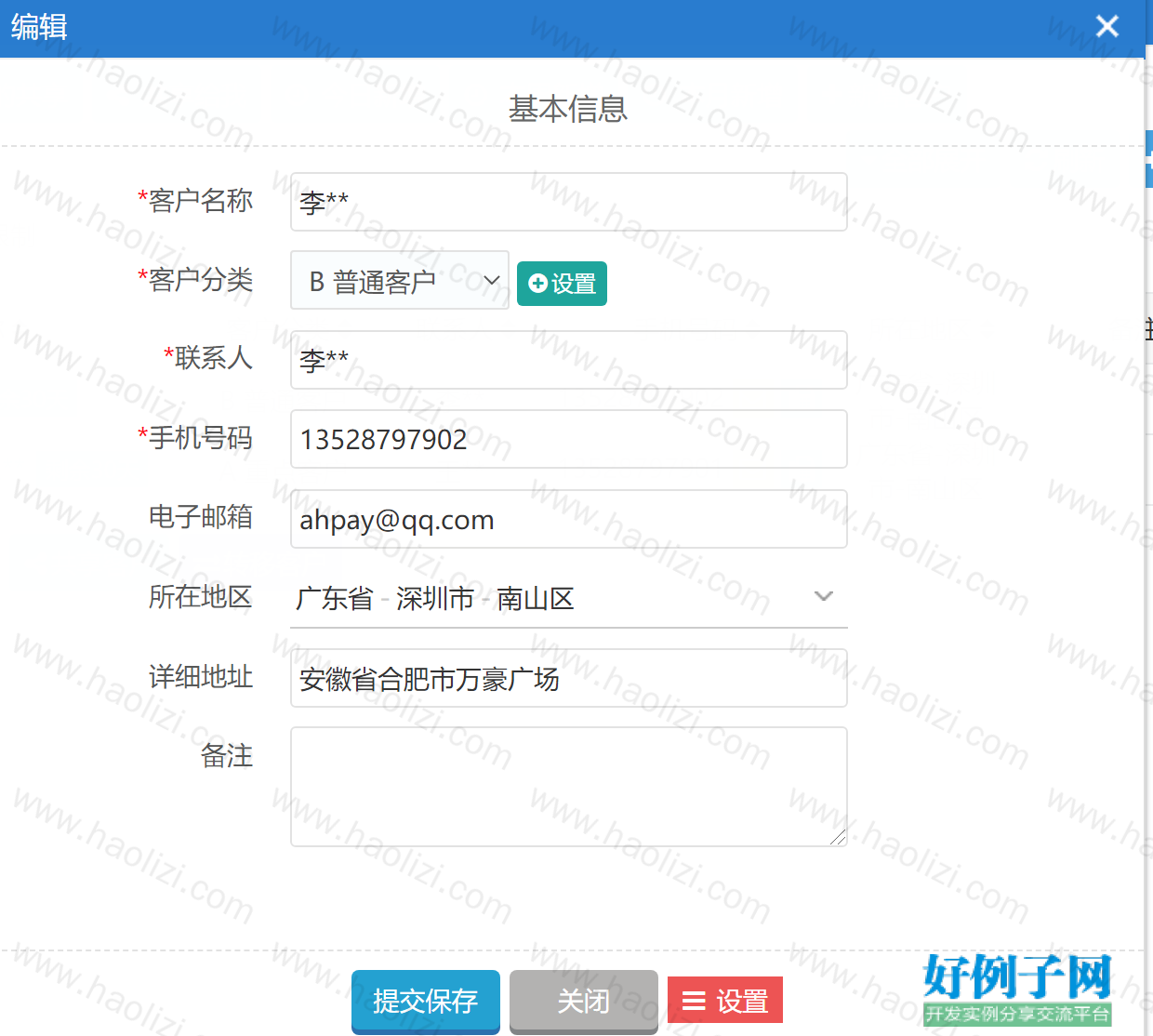Click inside the 备注 textarea
The height and width of the screenshot is (1036, 1153).
pos(568,787)
